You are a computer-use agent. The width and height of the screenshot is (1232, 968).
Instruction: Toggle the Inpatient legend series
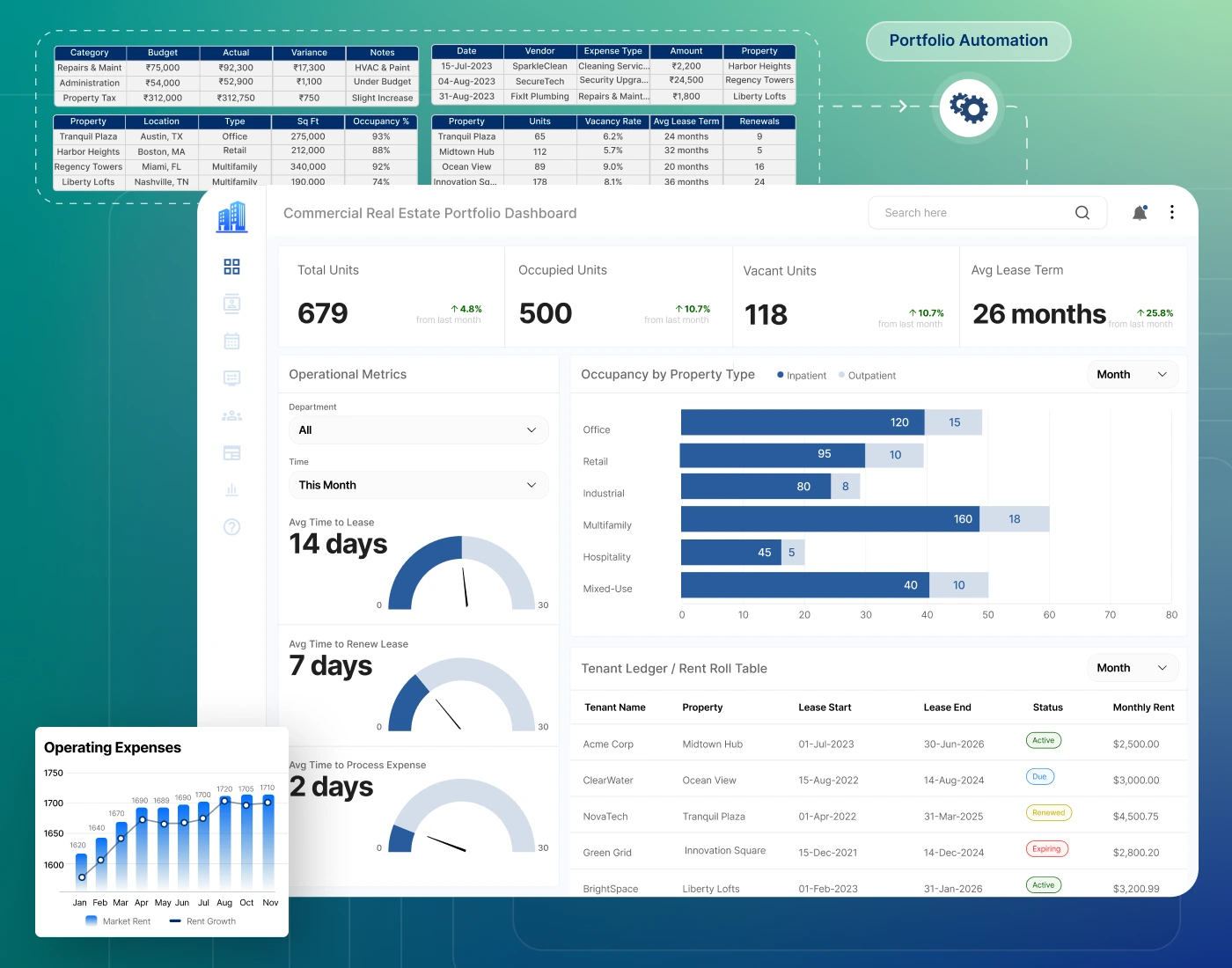pyautogui.click(x=802, y=376)
